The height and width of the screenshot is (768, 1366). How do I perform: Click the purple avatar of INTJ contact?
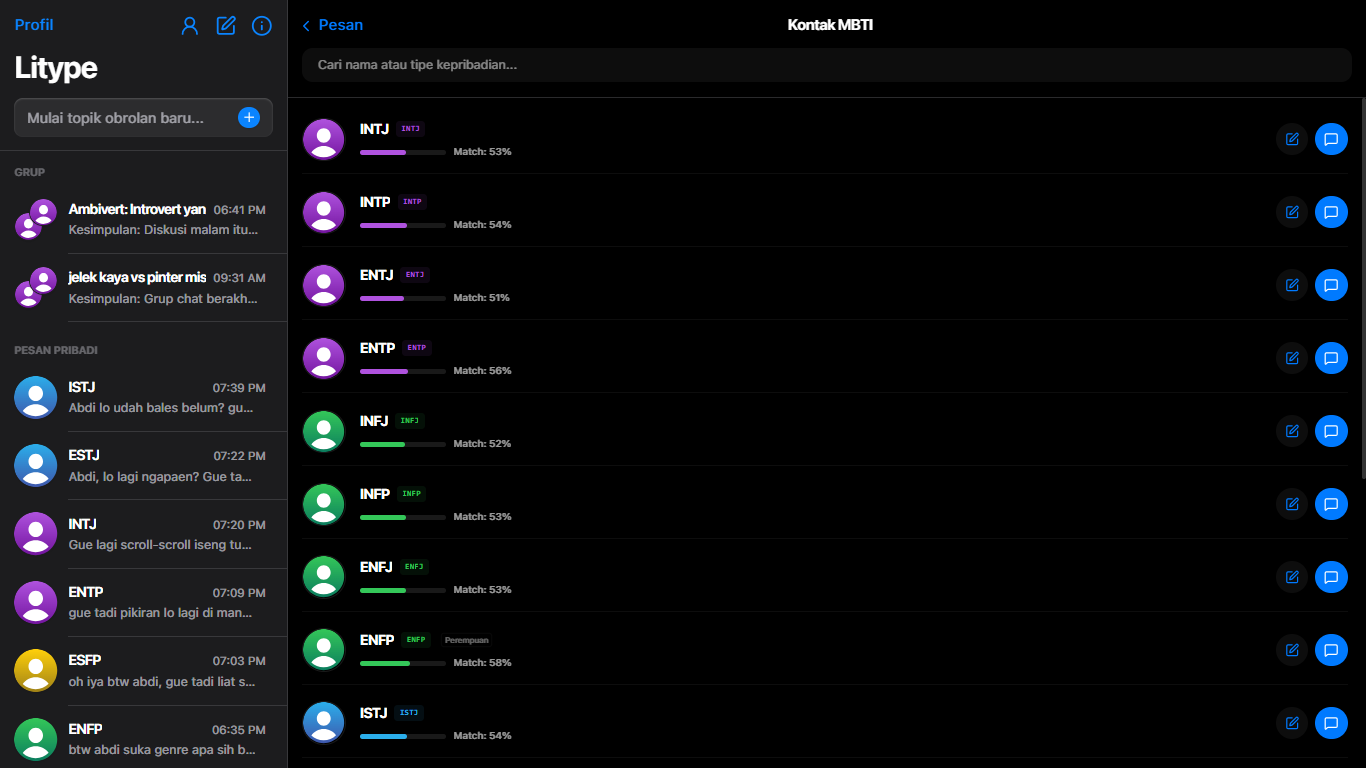click(323, 139)
